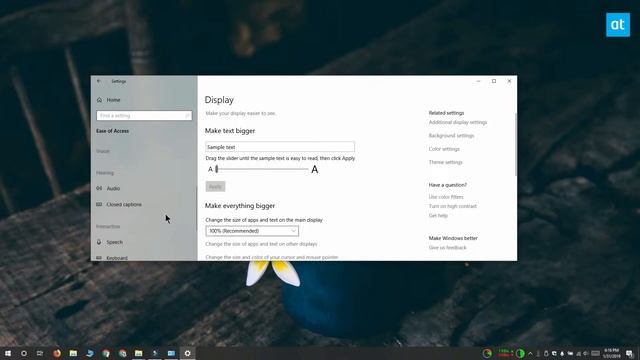Click the Get help link
This screenshot has width=640, height=360.
click(x=438, y=216)
